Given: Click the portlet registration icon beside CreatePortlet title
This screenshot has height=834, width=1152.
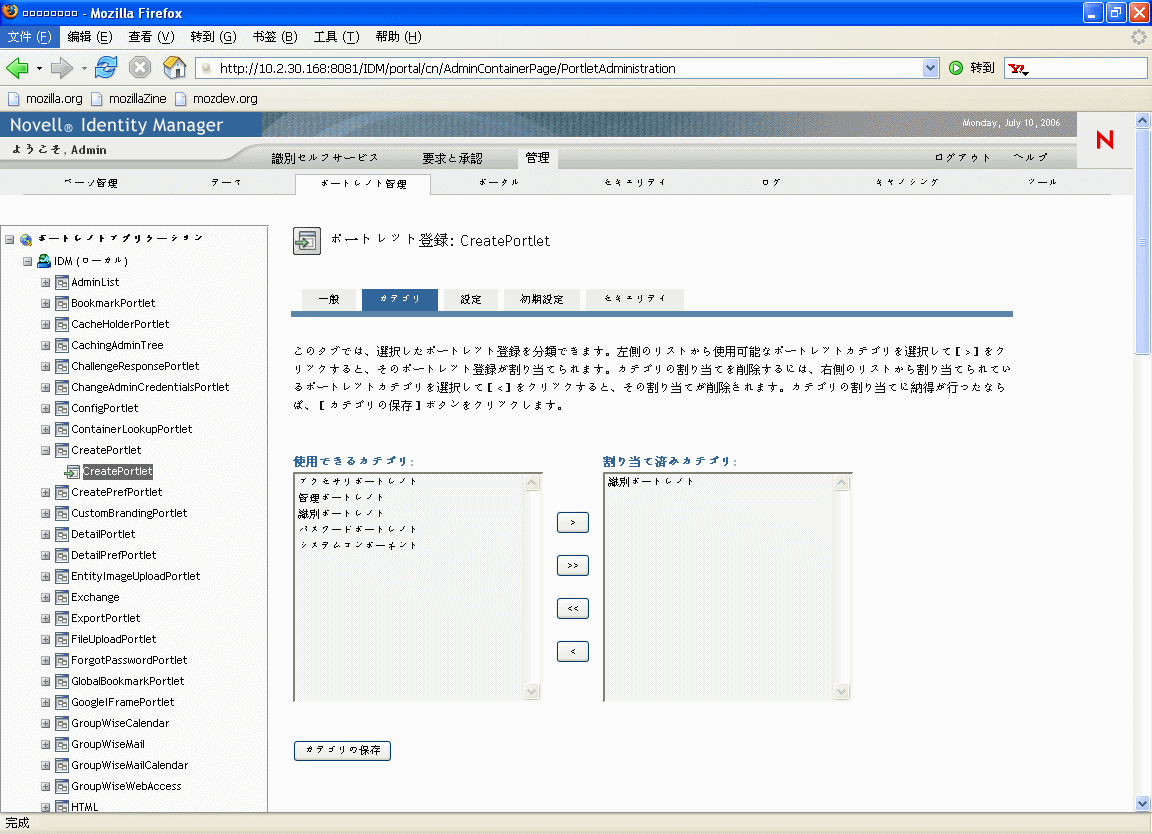Looking at the screenshot, I should (306, 240).
